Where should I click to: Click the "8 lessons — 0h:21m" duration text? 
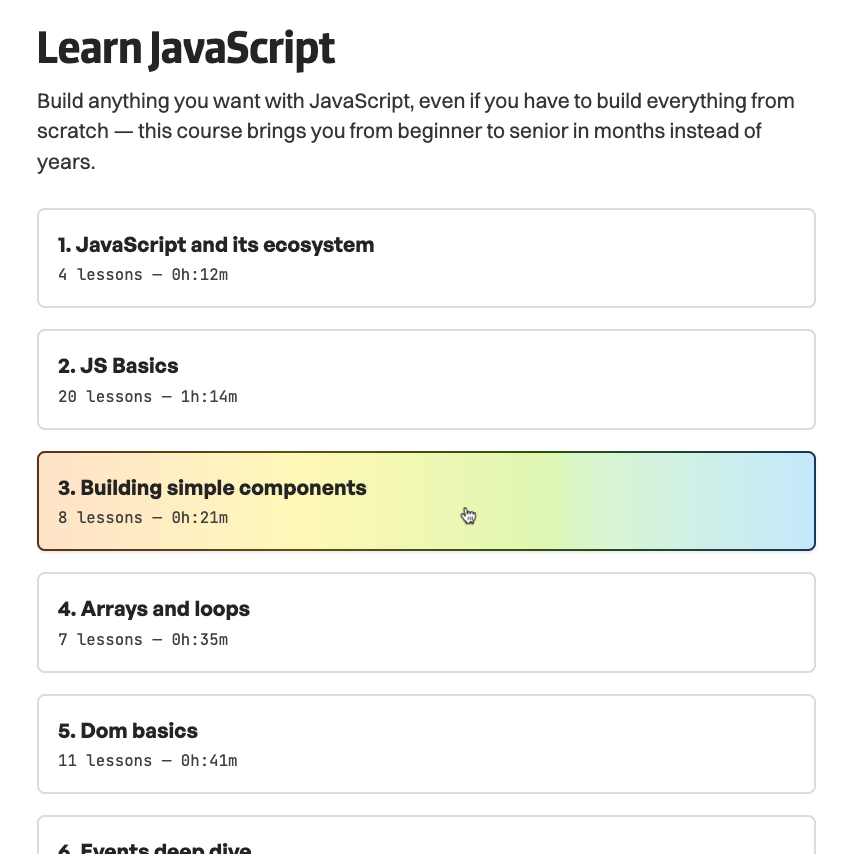tap(143, 518)
